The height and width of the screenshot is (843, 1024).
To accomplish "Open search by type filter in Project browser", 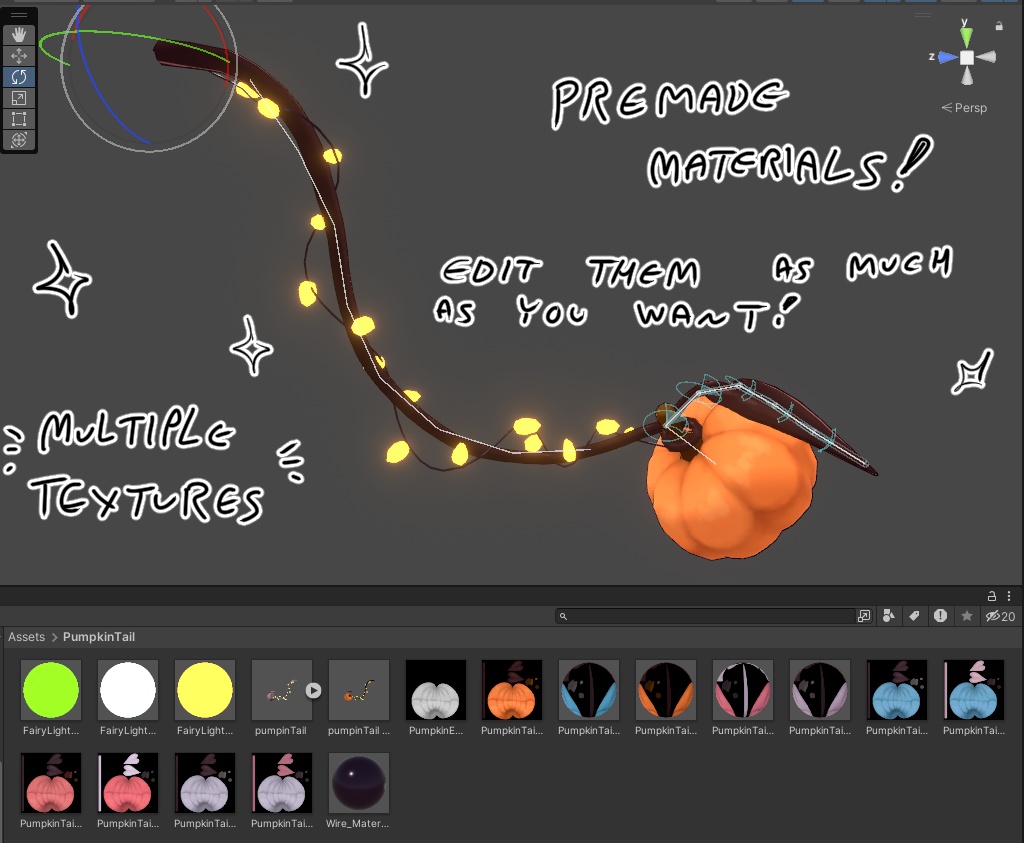I will pos(888,616).
